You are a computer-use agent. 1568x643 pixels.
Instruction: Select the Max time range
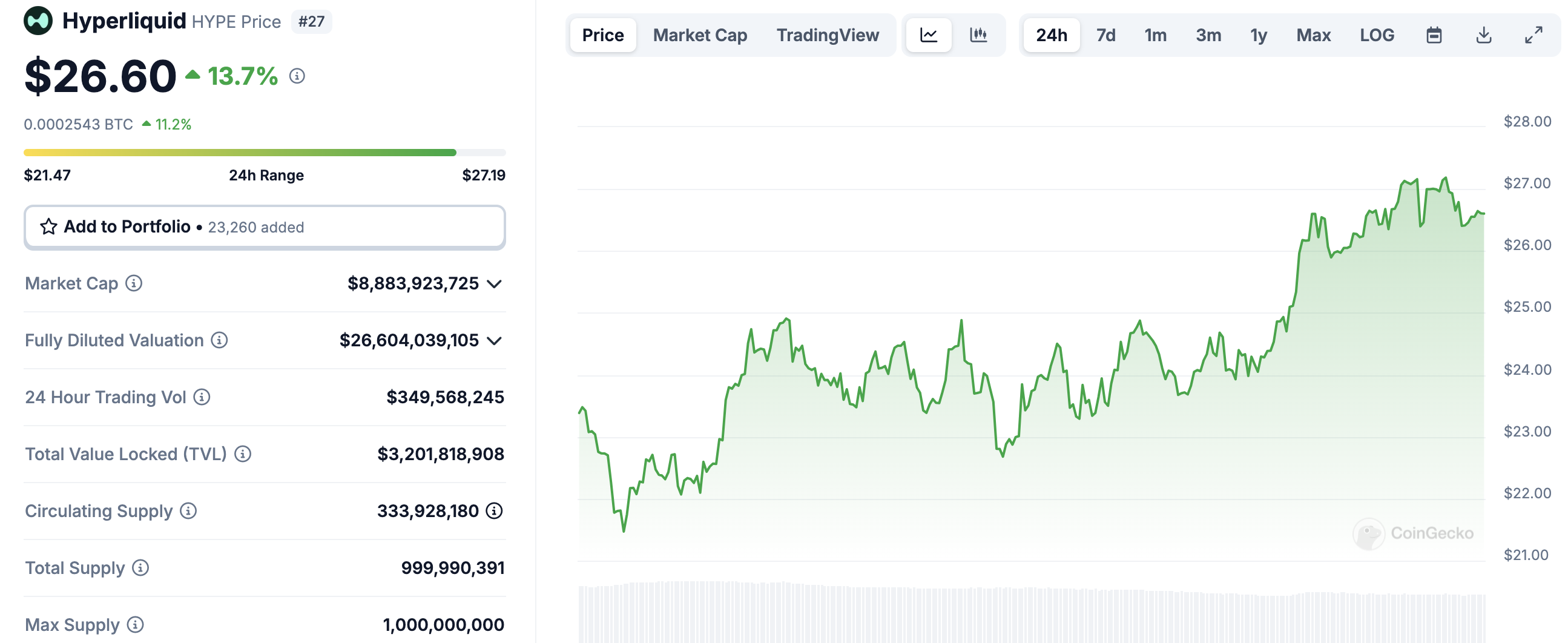pyautogui.click(x=1313, y=35)
